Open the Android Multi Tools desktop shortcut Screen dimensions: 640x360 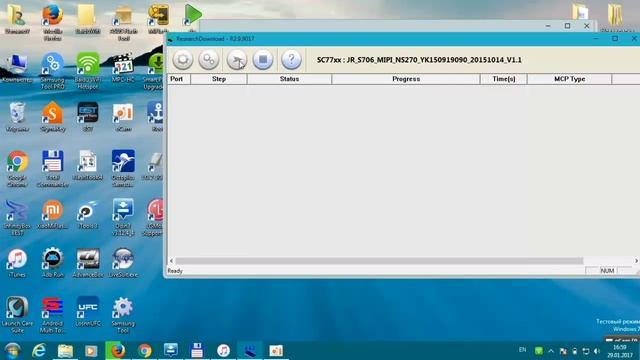53,315
